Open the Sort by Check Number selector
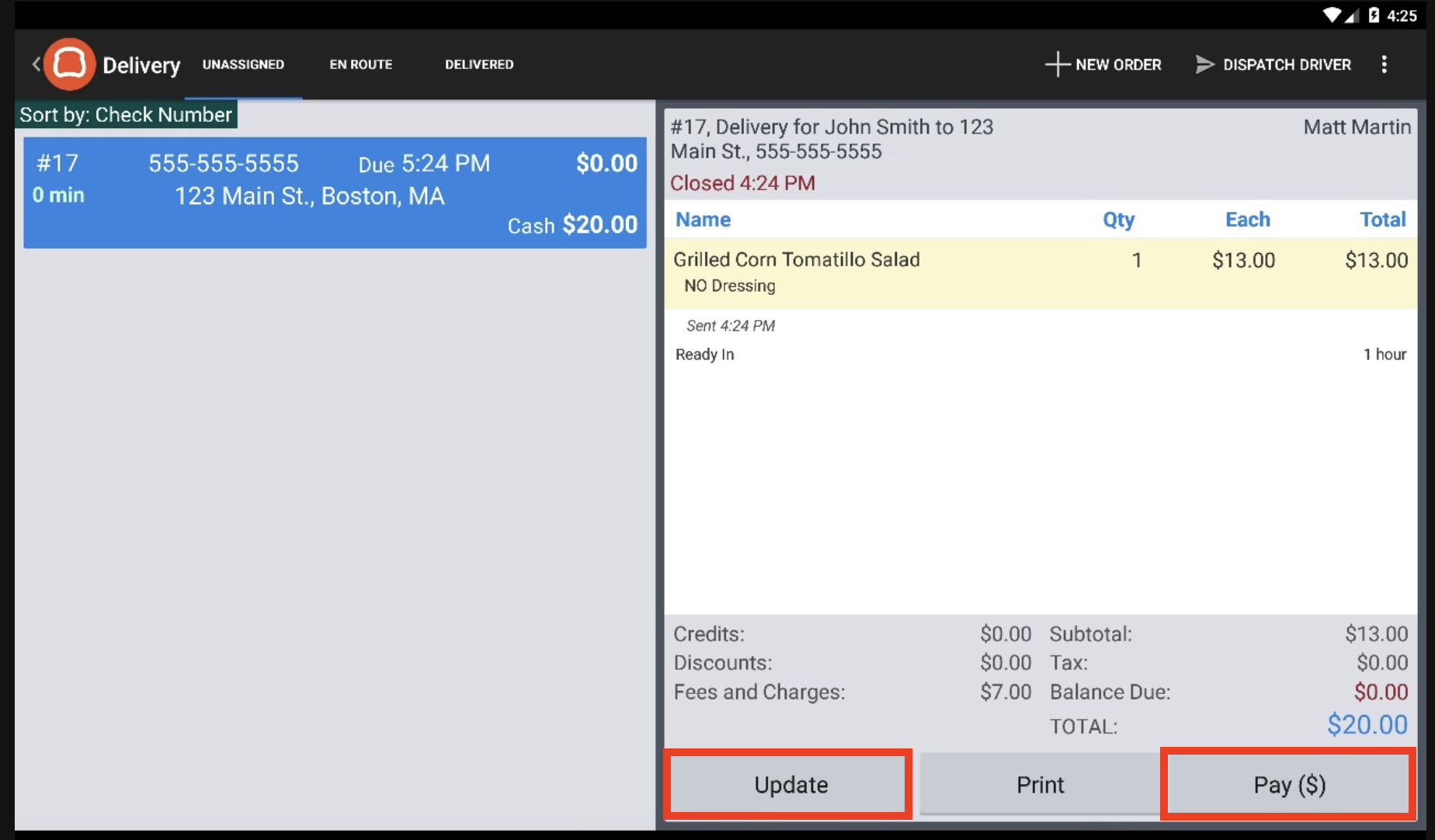Screen dimensions: 1435x840 coord(127,114)
